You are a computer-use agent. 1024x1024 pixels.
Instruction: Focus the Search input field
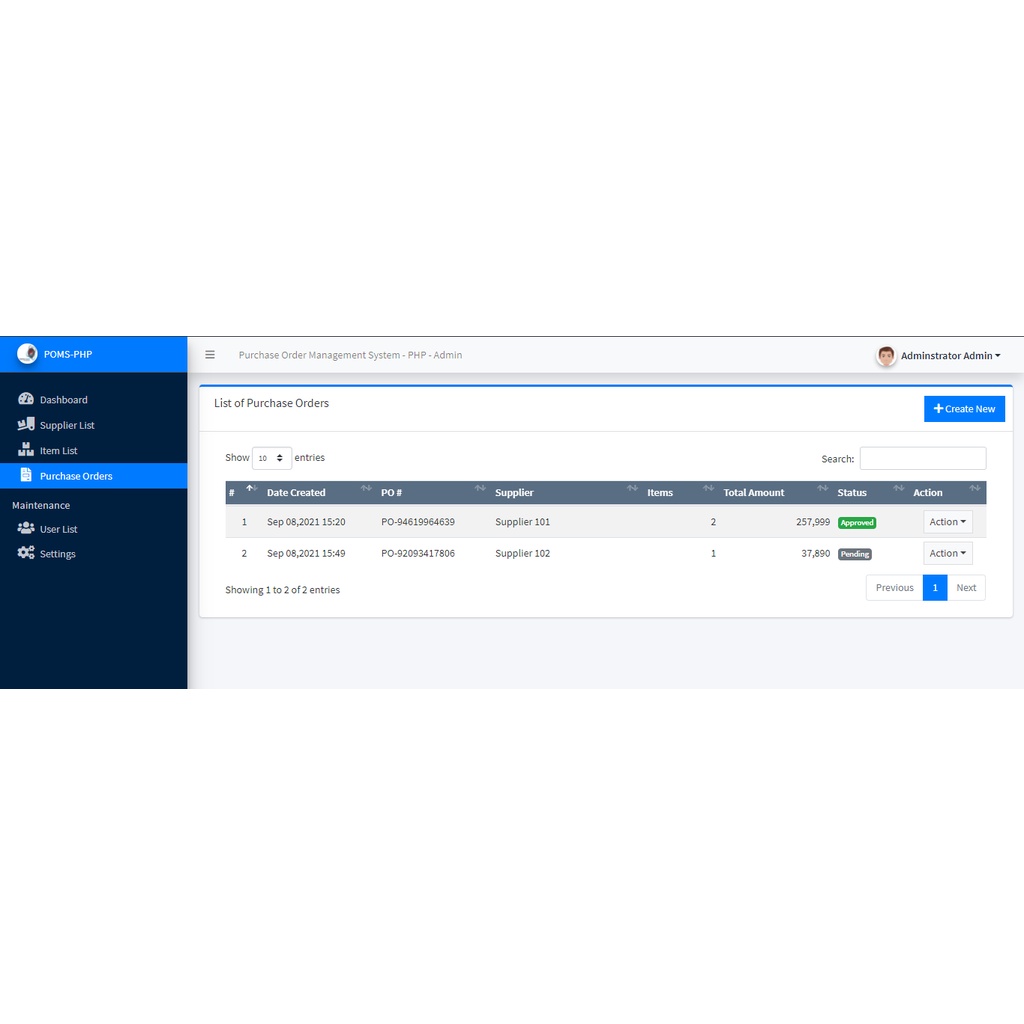pyautogui.click(x=922, y=458)
